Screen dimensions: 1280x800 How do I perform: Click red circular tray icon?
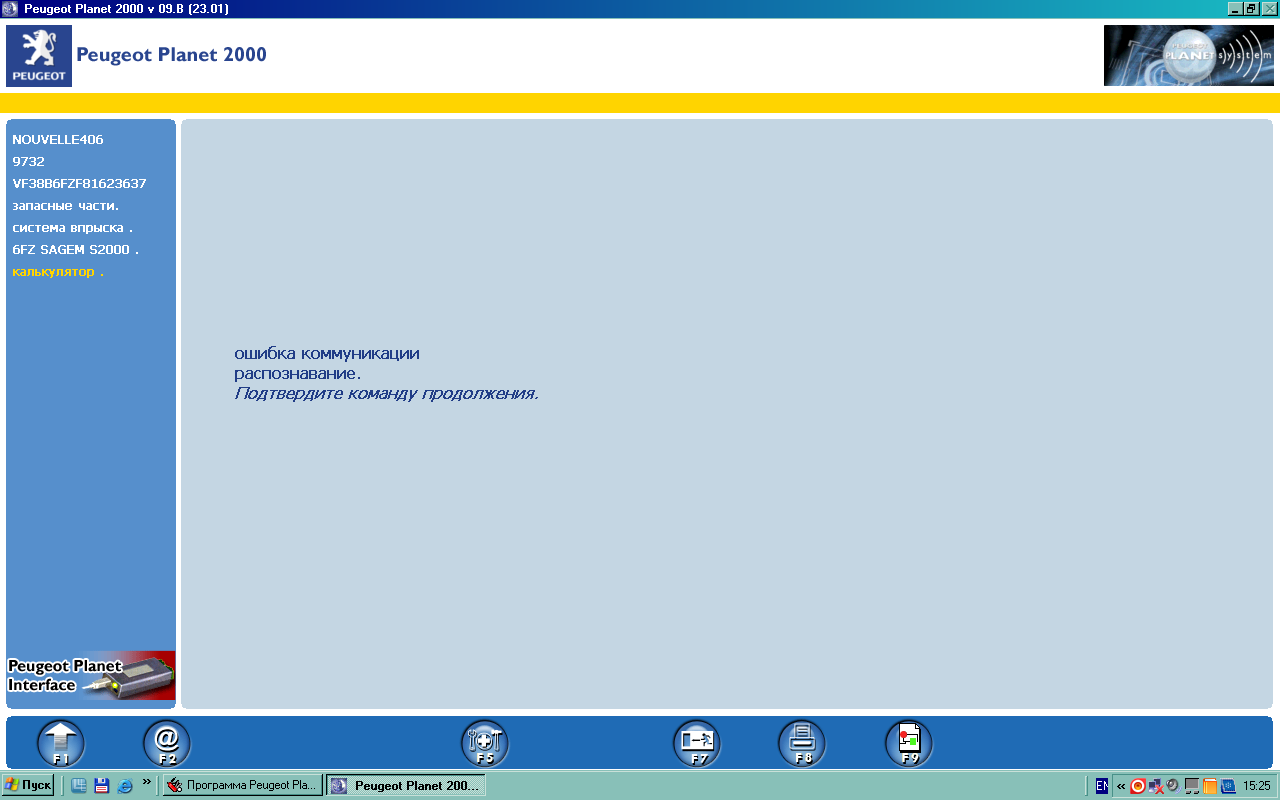point(1138,786)
